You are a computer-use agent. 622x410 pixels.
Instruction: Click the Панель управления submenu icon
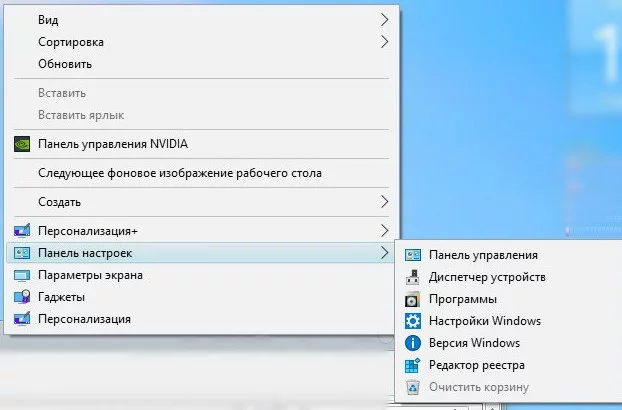point(413,255)
